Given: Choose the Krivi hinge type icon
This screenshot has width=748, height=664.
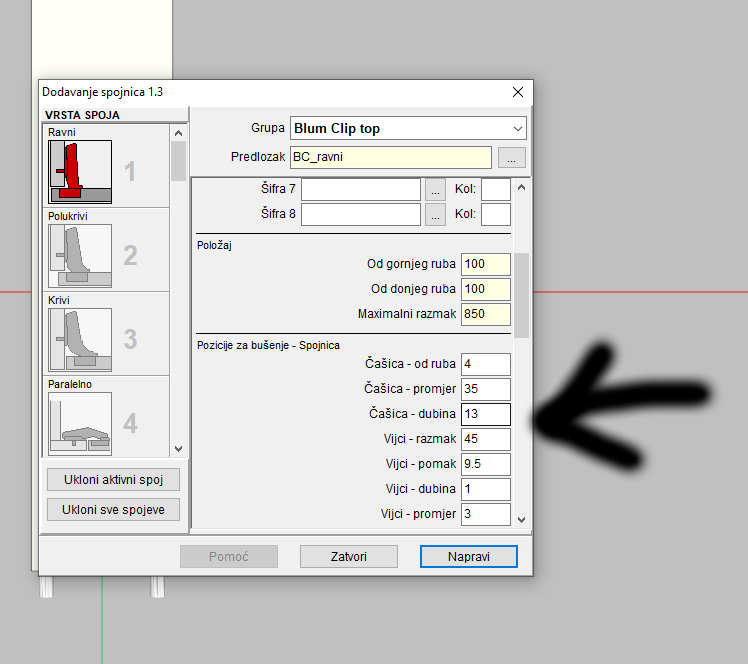Looking at the screenshot, I should tap(80, 339).
